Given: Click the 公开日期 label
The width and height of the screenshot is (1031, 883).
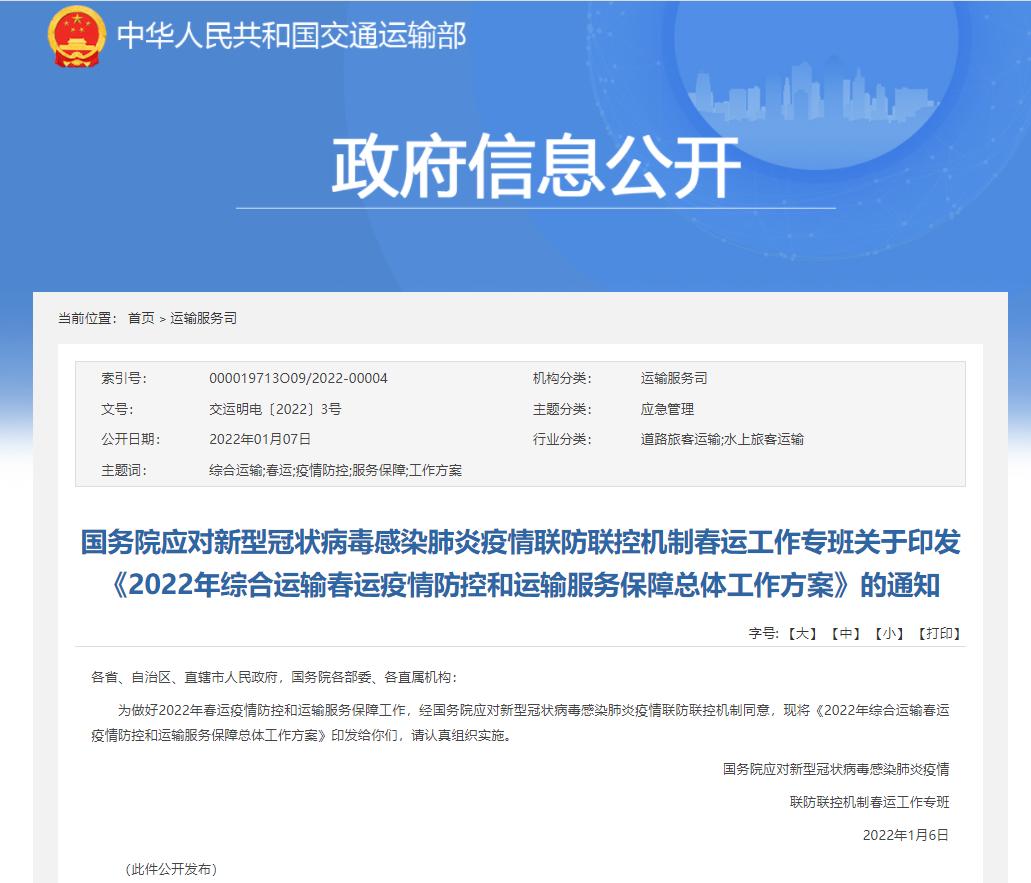Looking at the screenshot, I should click(x=131, y=439).
